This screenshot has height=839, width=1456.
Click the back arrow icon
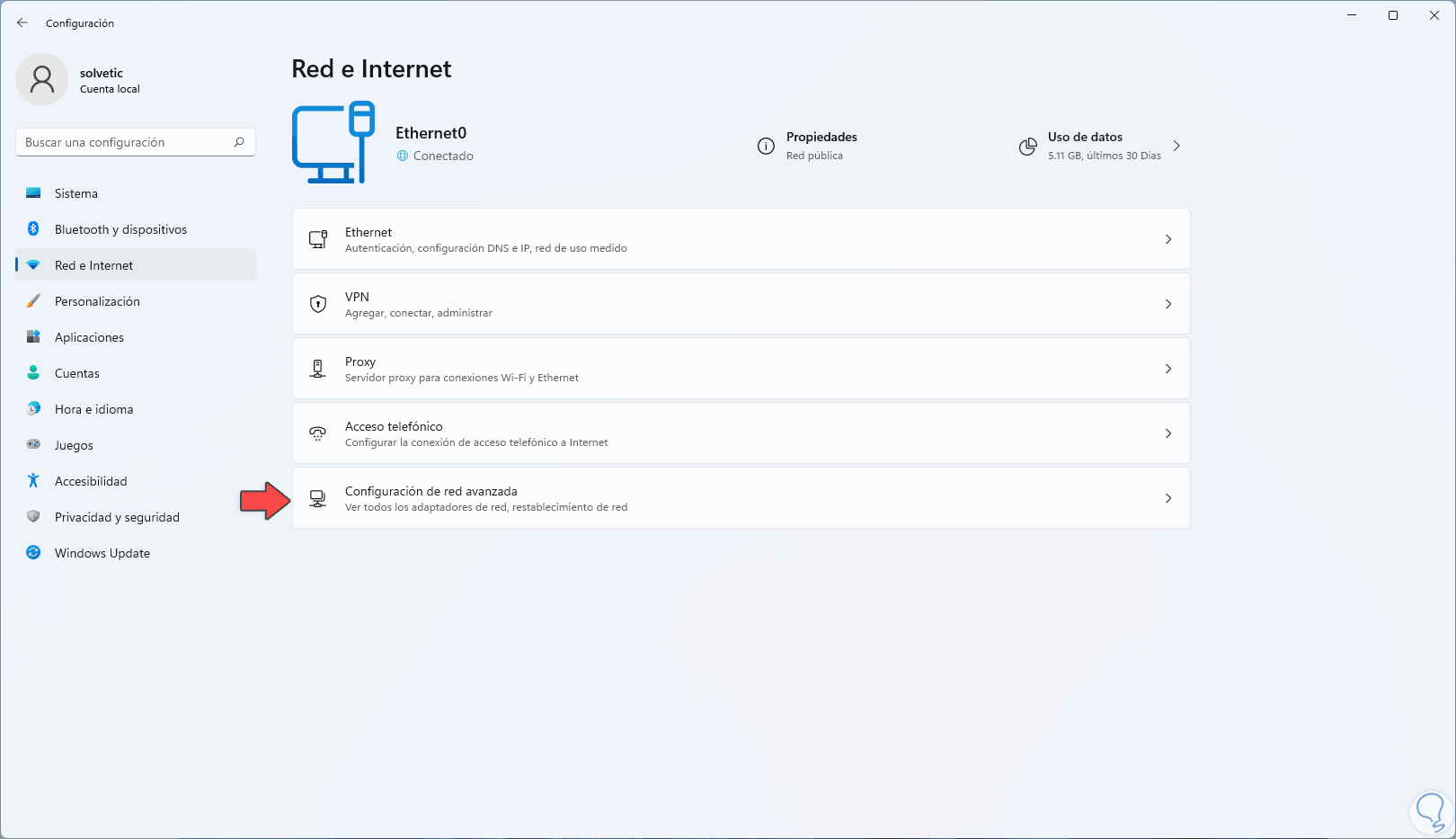pos(22,22)
